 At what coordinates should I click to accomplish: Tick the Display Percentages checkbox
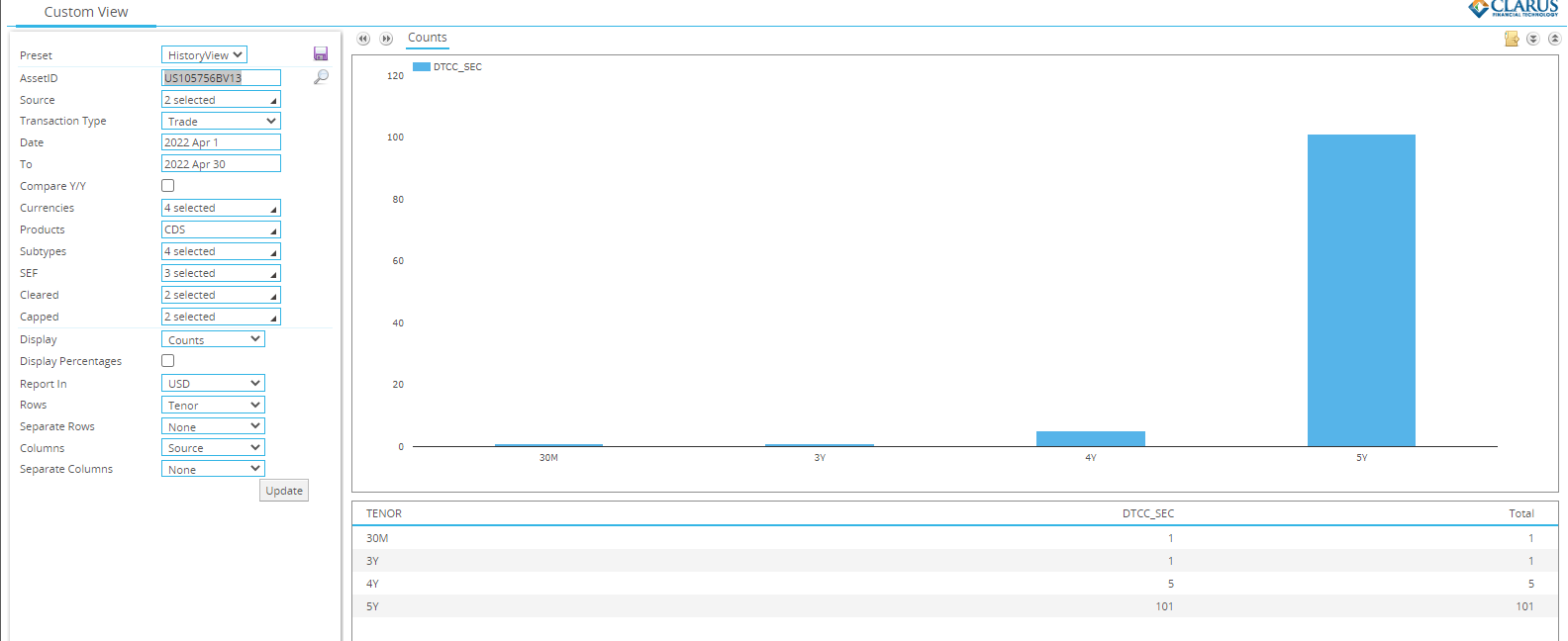click(x=168, y=361)
